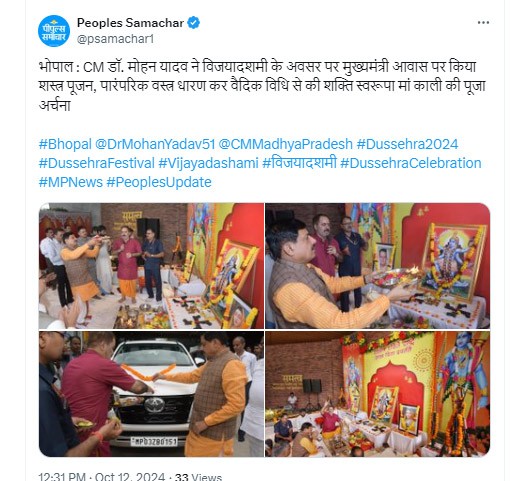510x481 pixels.
Task: Open the #विजयादशमी Hindi hashtag
Action: point(299,163)
